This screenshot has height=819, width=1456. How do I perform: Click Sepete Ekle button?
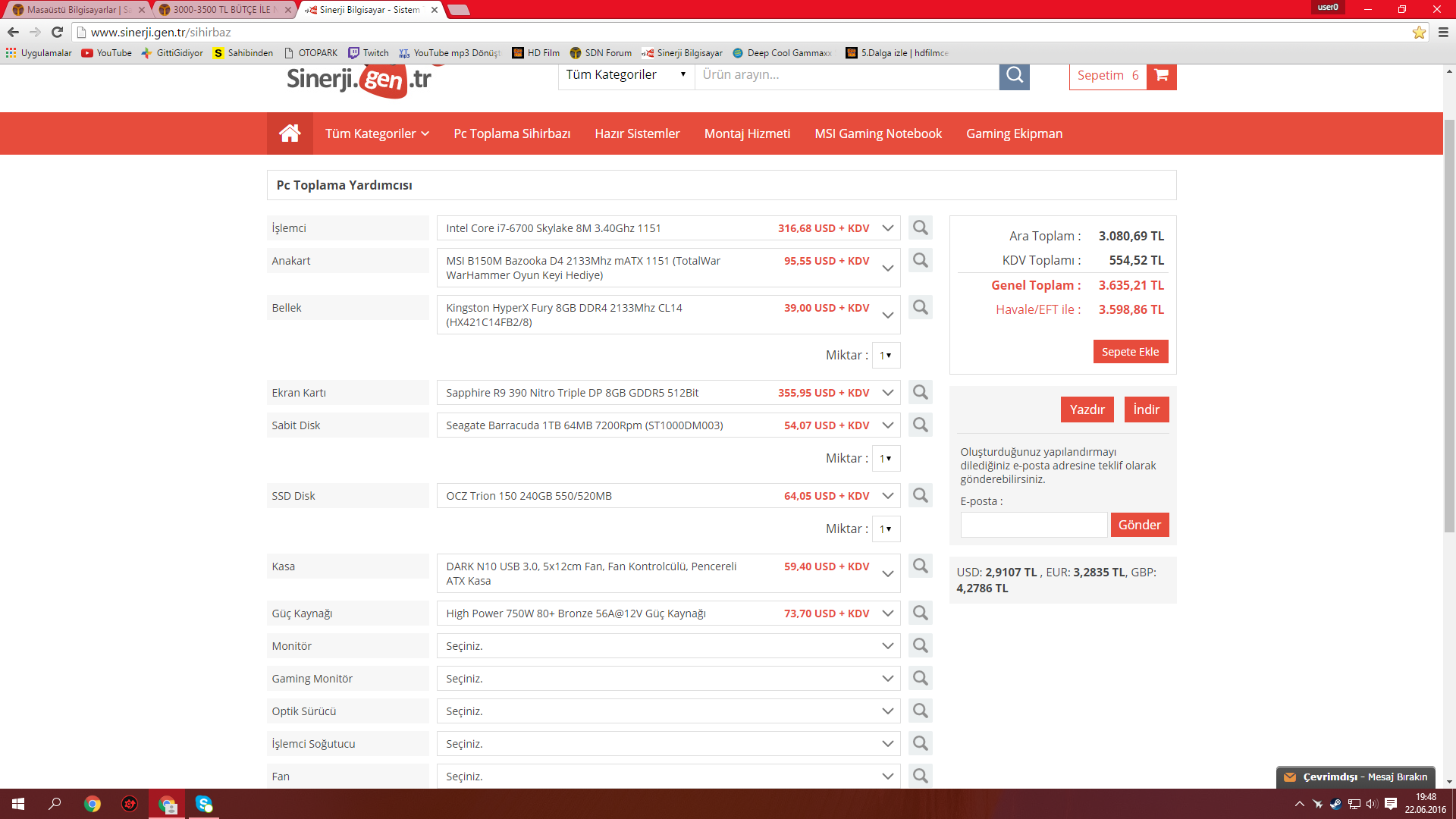tap(1130, 352)
